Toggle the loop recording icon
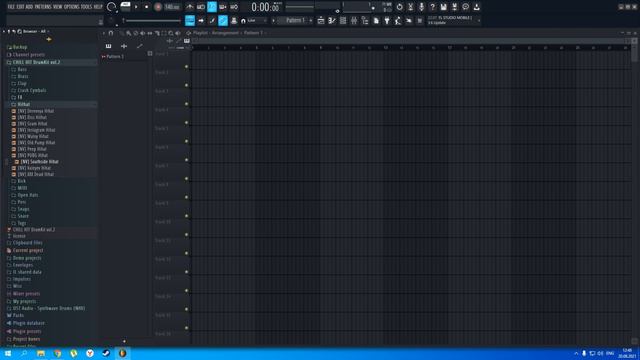 coord(234,7)
